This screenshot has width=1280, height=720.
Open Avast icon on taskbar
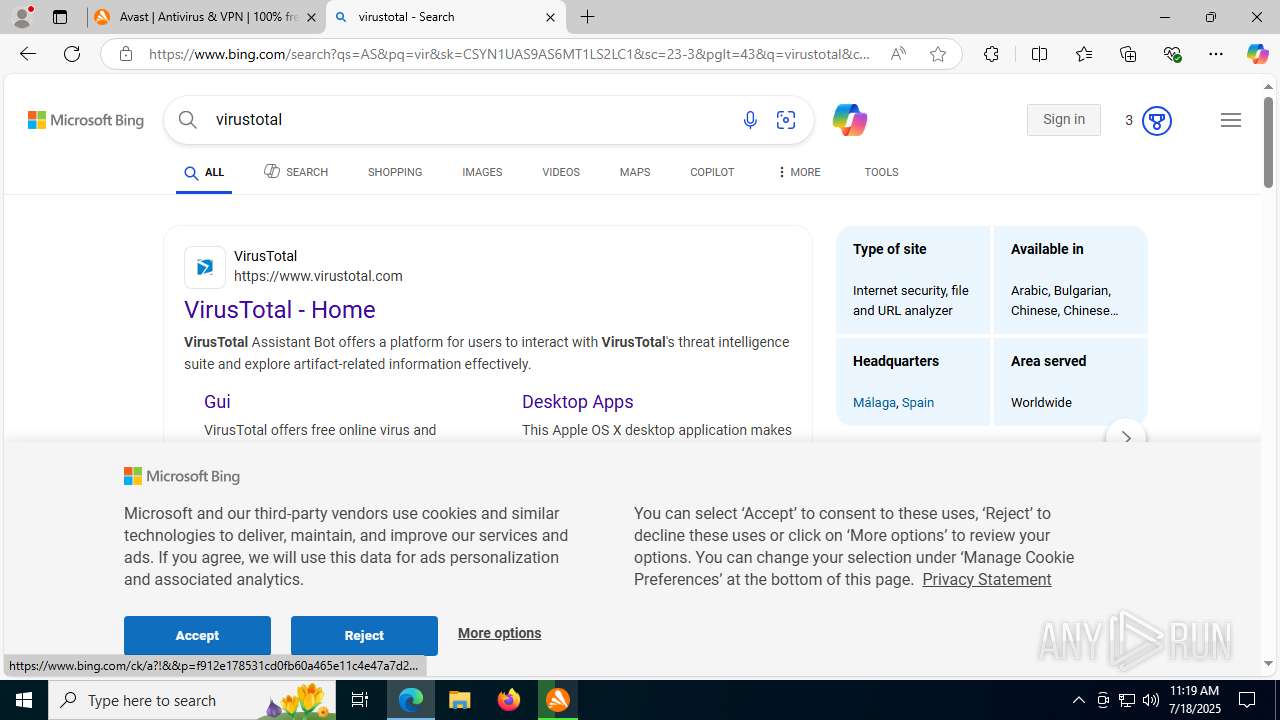click(x=558, y=700)
